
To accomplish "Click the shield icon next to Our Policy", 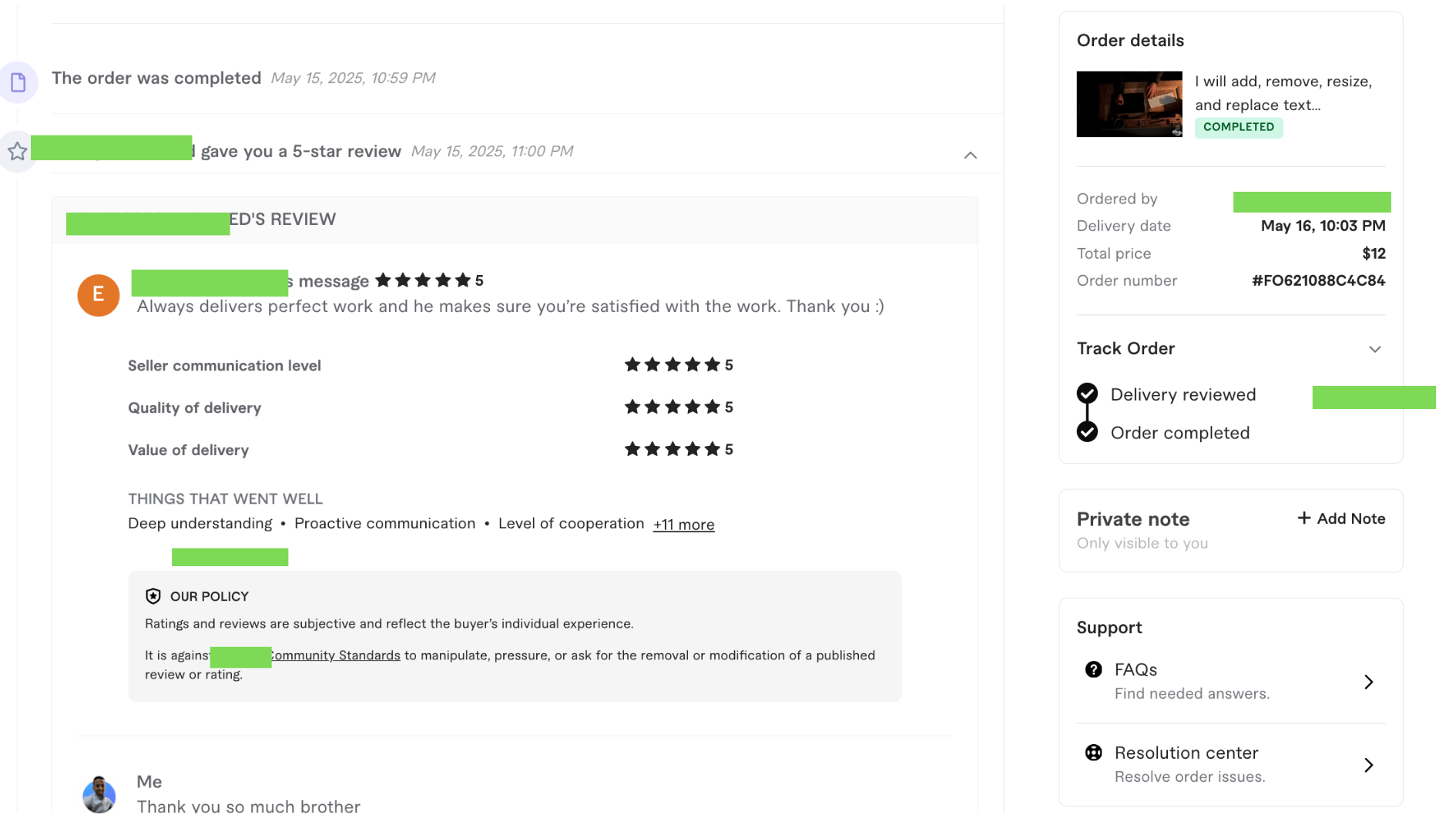I will [x=153, y=596].
